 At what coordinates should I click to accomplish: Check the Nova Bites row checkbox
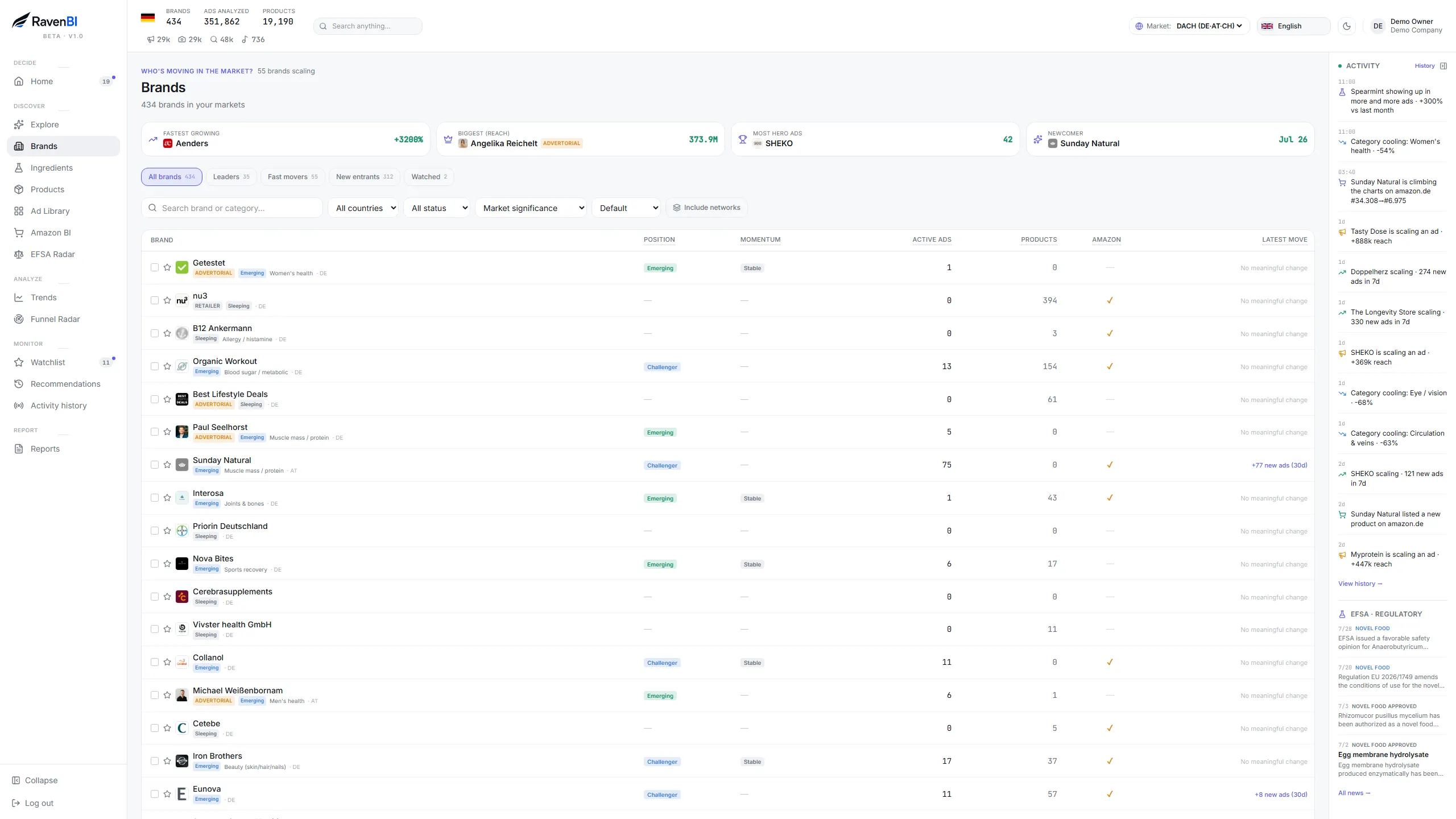pyautogui.click(x=155, y=564)
